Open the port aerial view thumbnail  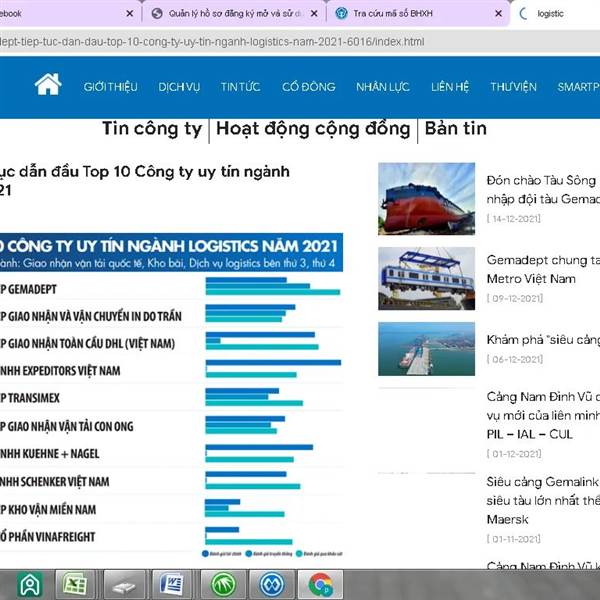click(427, 349)
